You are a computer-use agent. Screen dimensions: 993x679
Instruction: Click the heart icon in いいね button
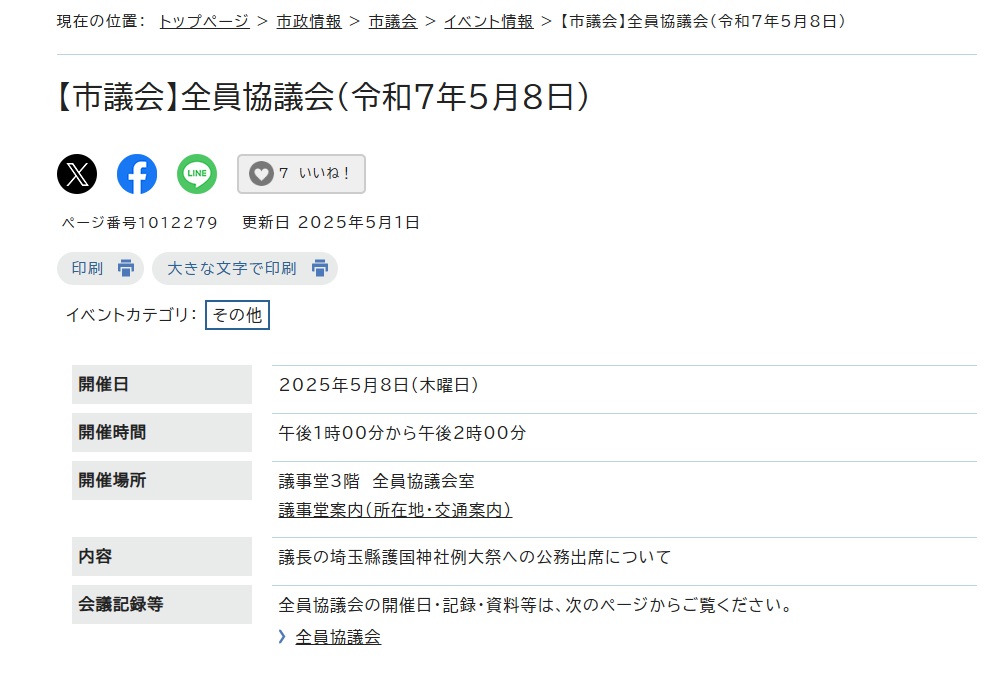coord(261,174)
